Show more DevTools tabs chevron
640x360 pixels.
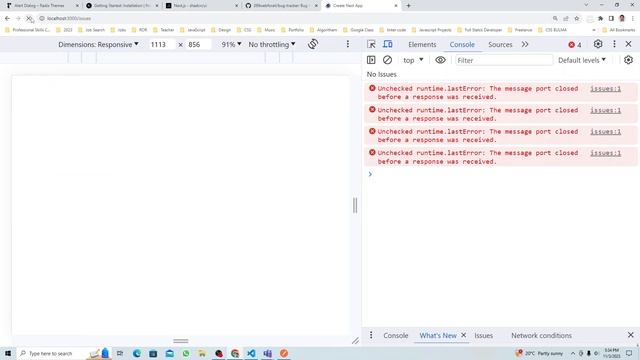(x=525, y=44)
